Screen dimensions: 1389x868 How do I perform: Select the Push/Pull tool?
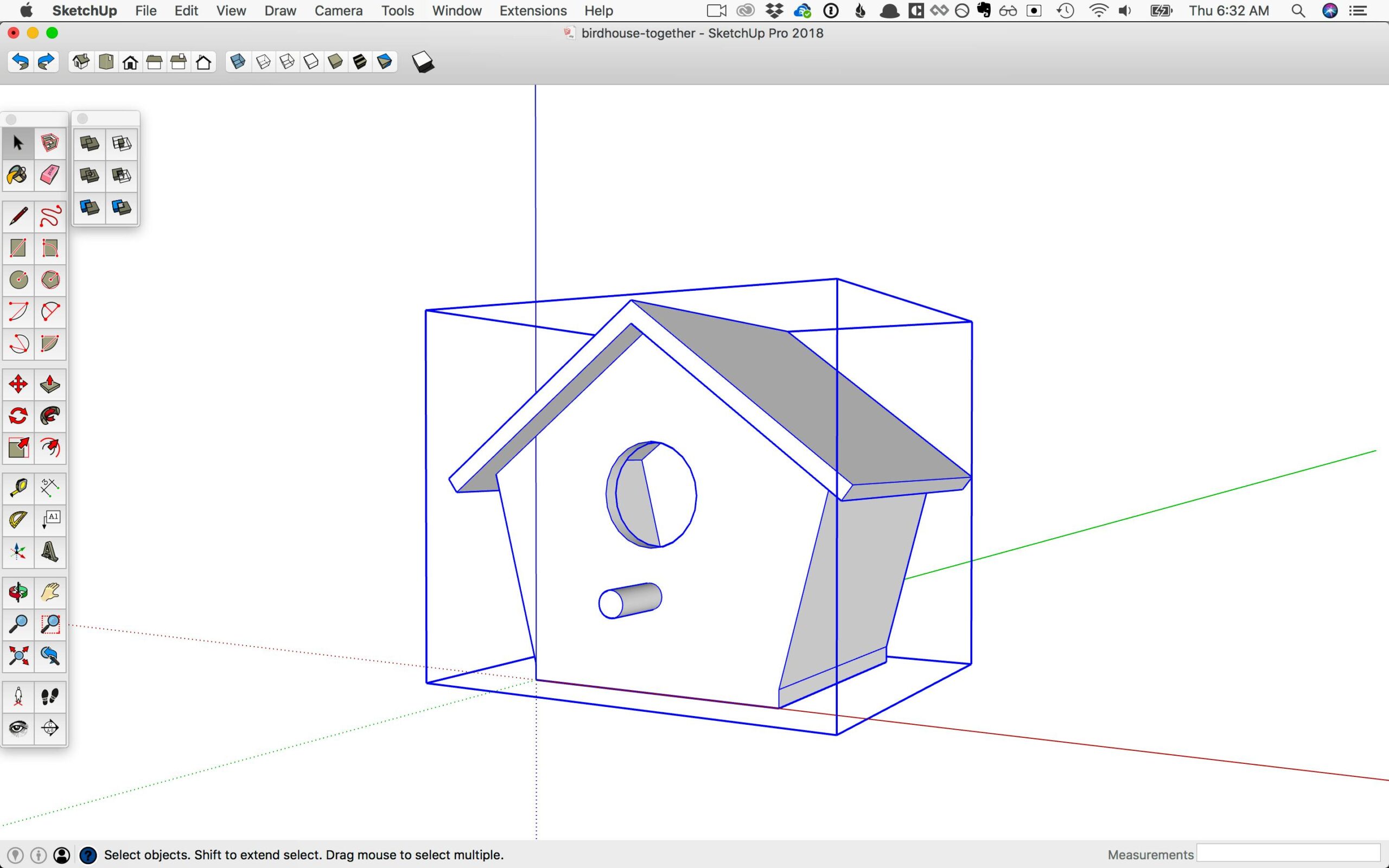click(50, 384)
